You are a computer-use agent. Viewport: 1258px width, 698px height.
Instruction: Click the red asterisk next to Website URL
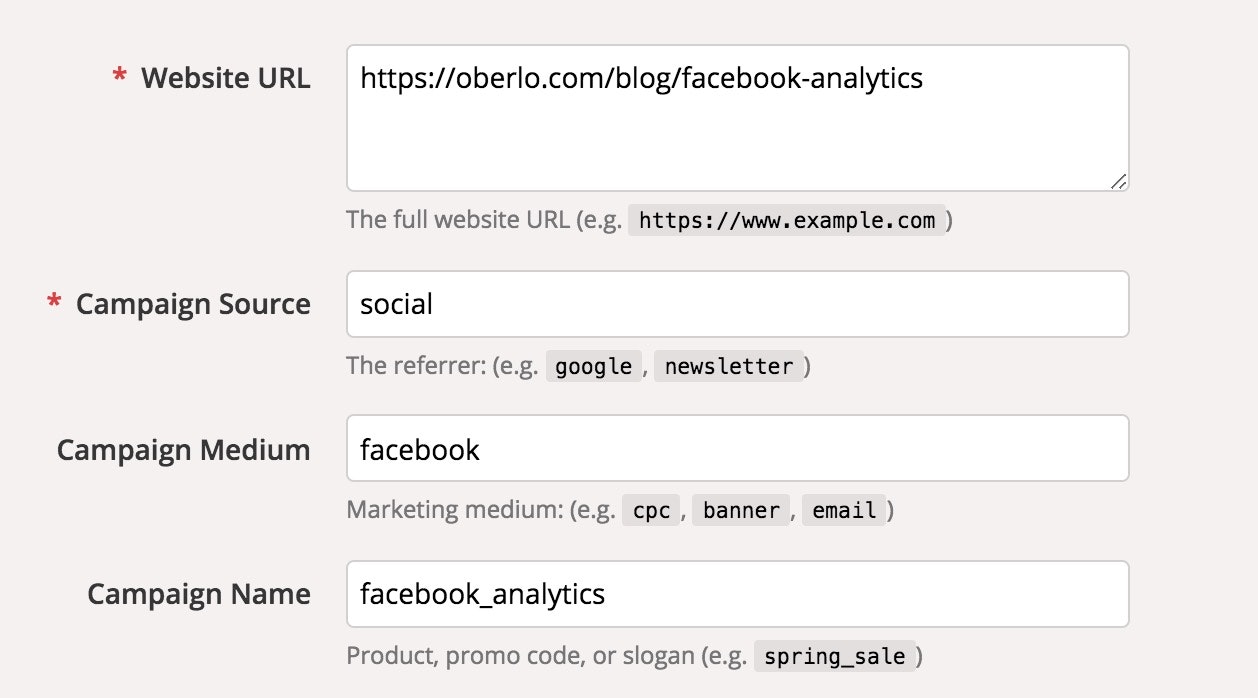click(120, 76)
